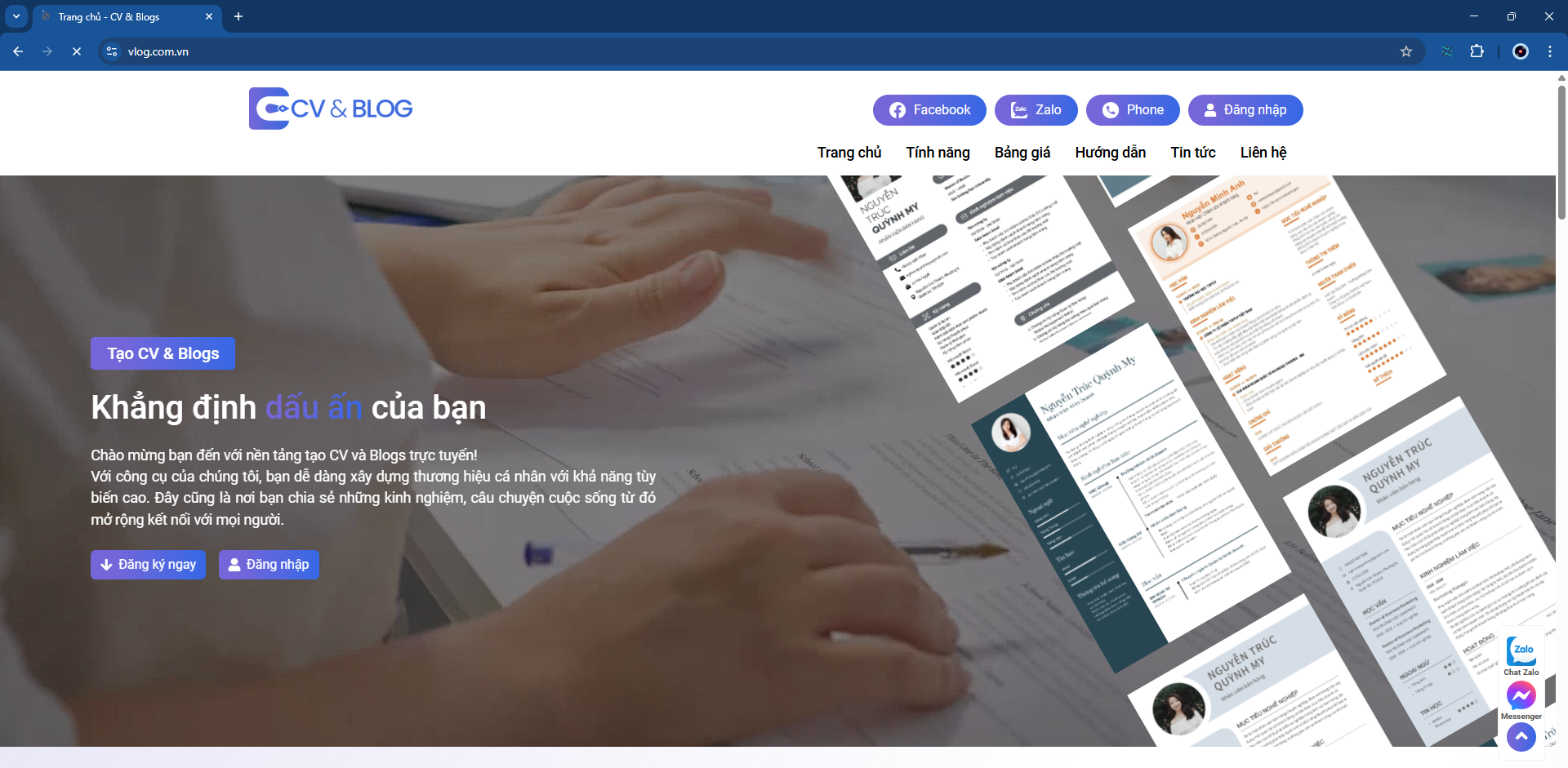Click the scroll-to-top arrow button

point(1521,736)
